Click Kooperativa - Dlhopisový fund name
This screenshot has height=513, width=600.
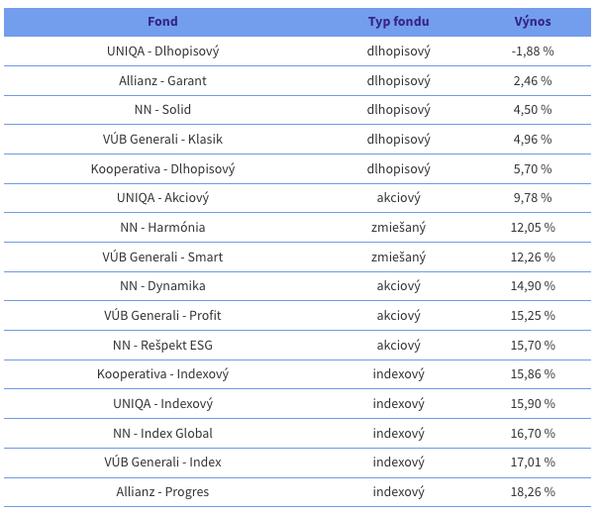pyautogui.click(x=162, y=168)
